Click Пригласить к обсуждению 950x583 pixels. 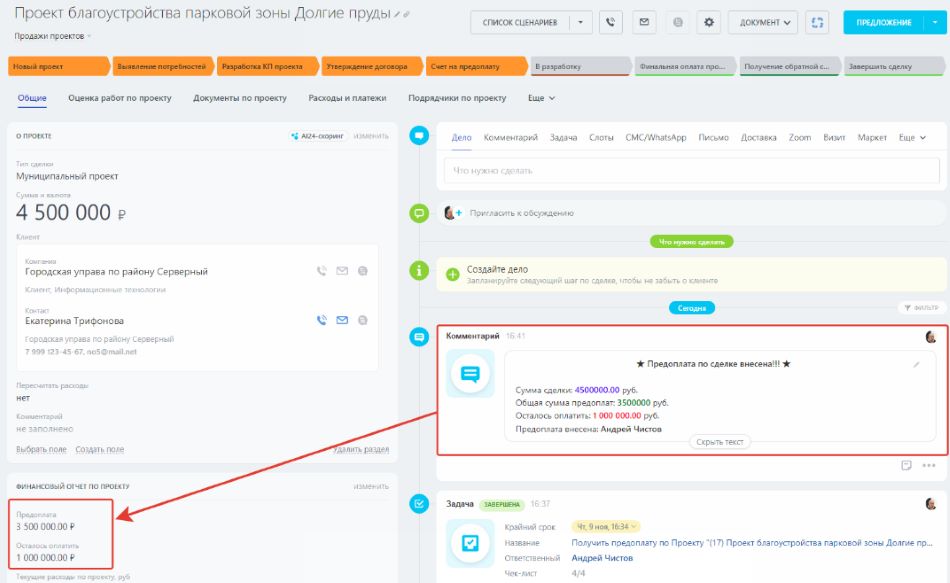522,213
